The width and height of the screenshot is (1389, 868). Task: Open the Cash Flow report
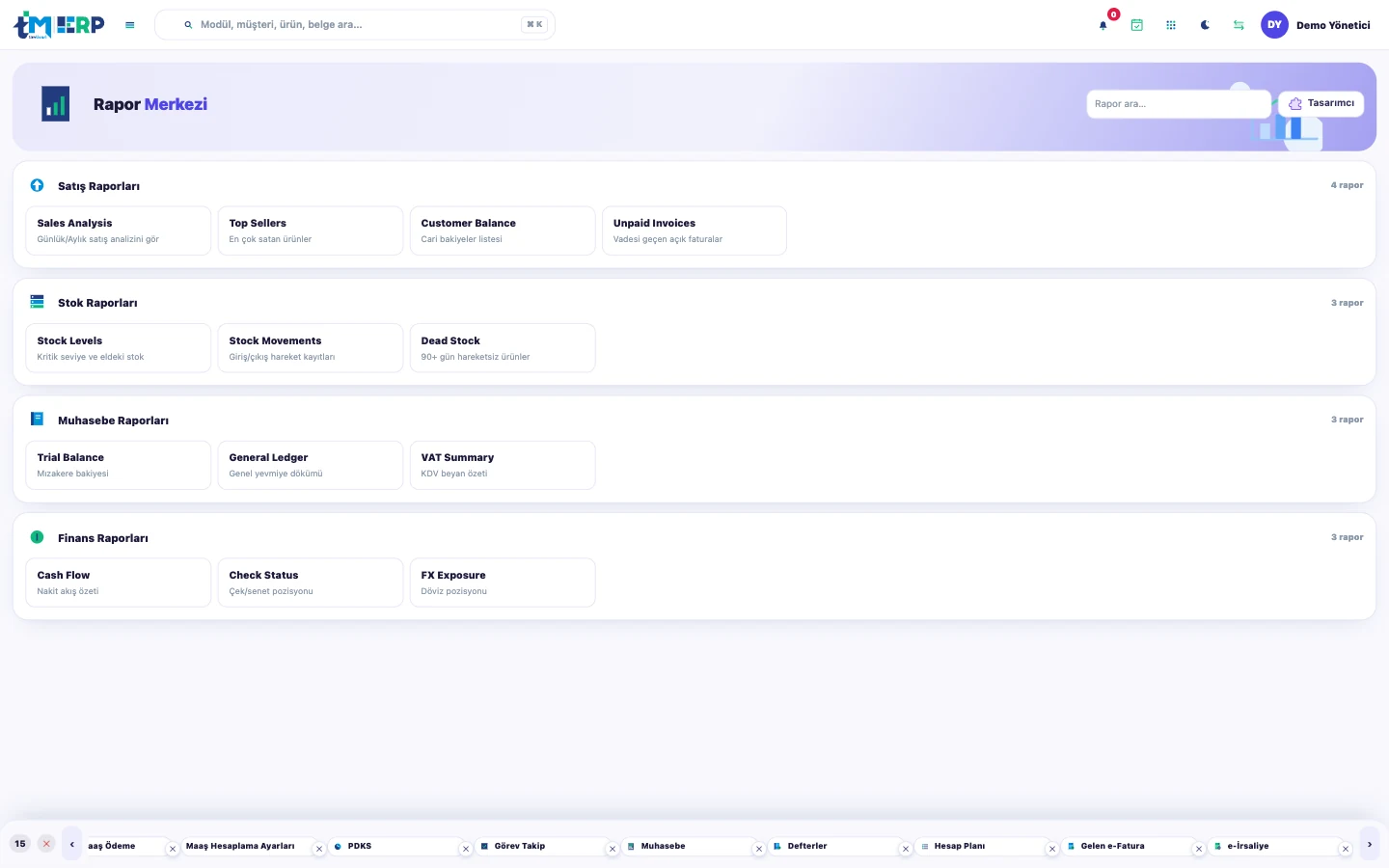coord(118,583)
